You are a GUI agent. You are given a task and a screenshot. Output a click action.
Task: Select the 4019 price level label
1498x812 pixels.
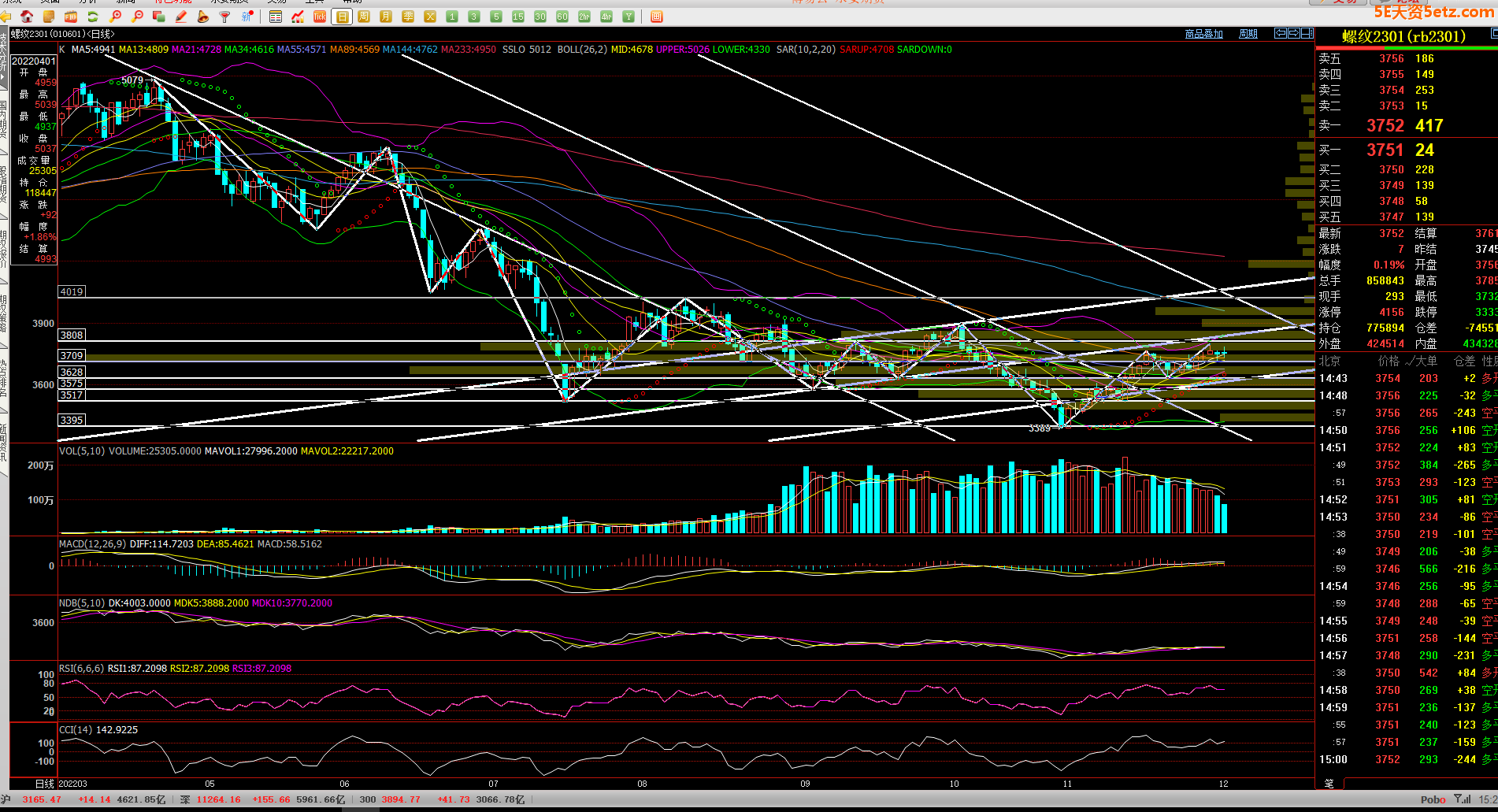[72, 291]
